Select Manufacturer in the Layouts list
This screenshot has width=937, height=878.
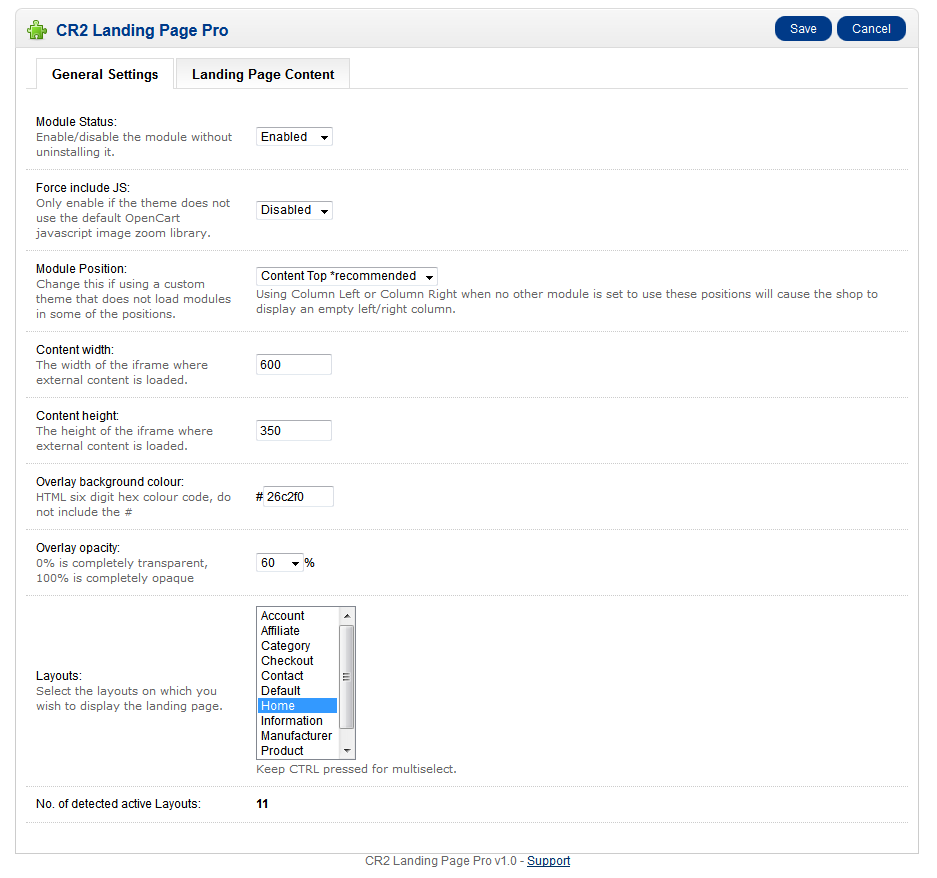click(298, 736)
